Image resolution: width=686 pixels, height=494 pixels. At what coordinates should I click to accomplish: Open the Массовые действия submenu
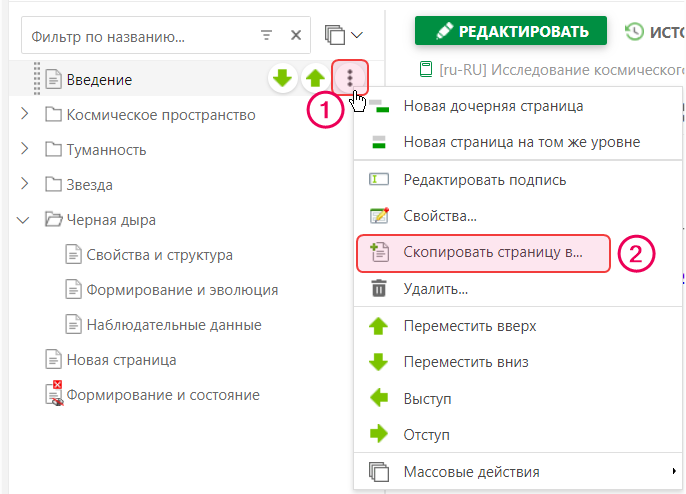click(470, 472)
